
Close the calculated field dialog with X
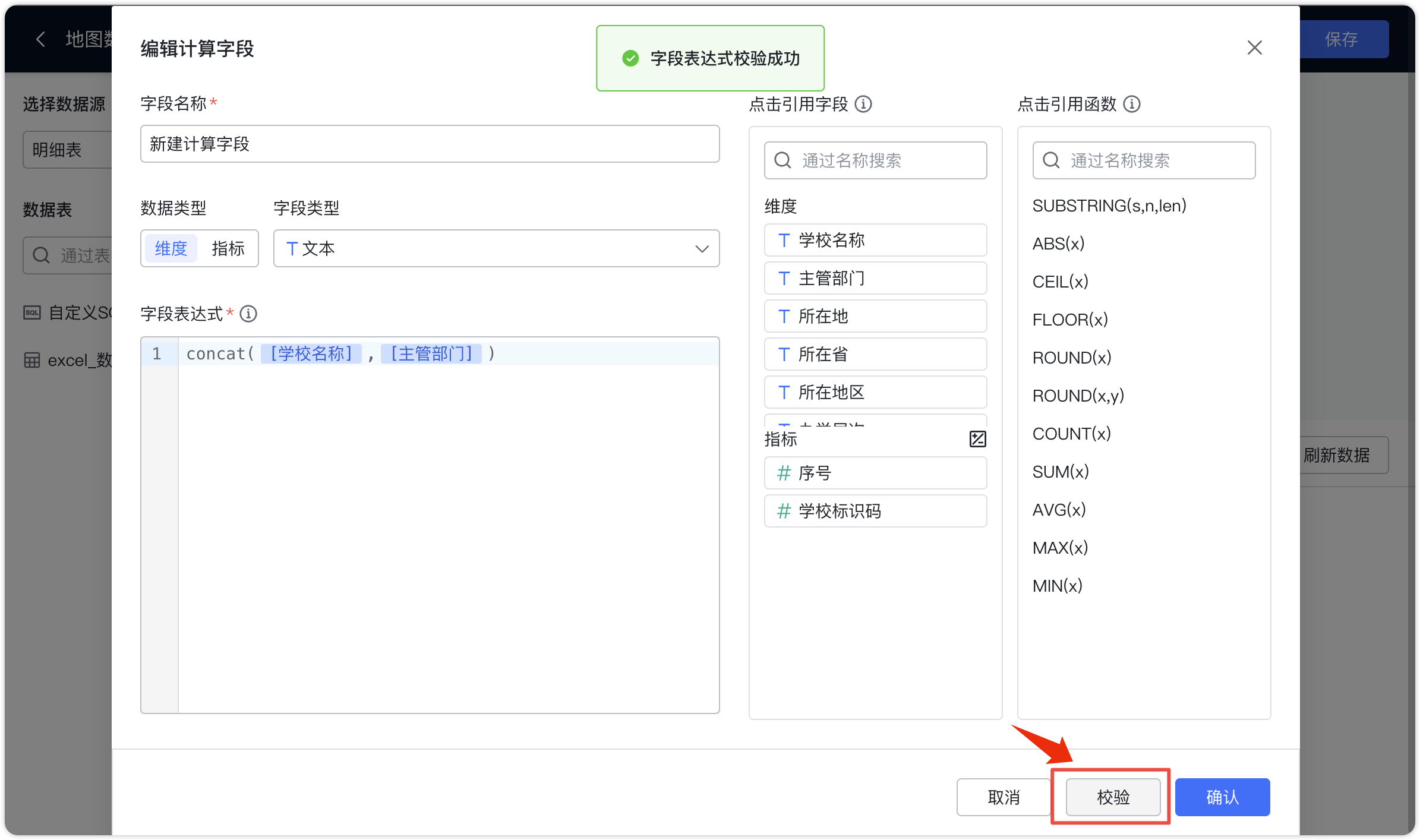[1254, 48]
